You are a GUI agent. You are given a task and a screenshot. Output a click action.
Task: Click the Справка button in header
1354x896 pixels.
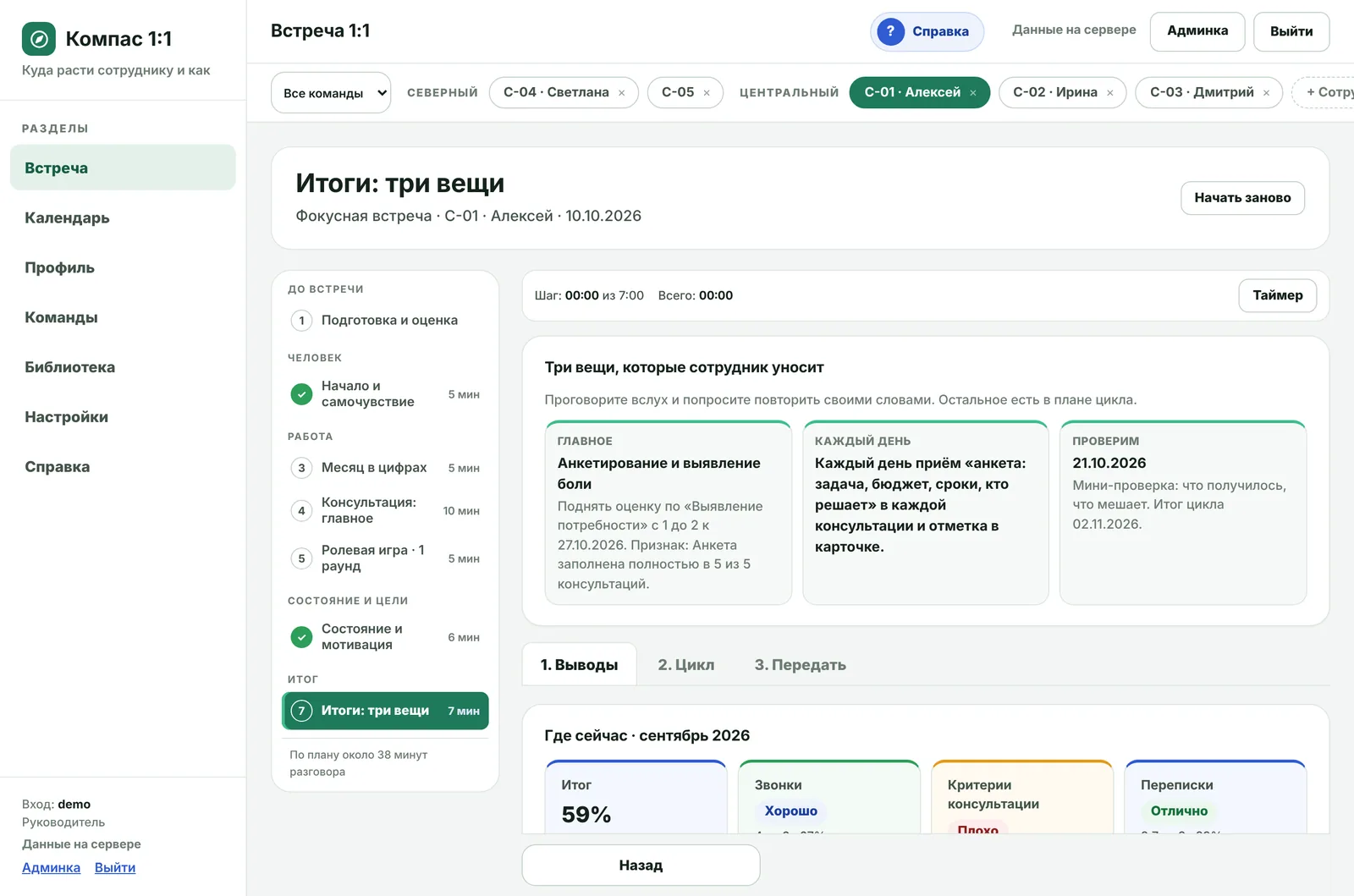coord(927,31)
